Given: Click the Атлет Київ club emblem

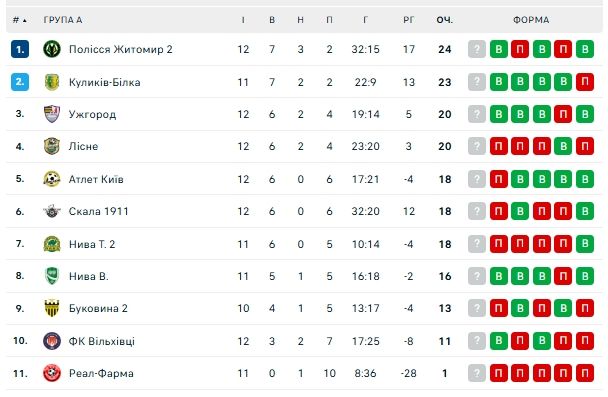Looking at the screenshot, I should pos(52,179).
